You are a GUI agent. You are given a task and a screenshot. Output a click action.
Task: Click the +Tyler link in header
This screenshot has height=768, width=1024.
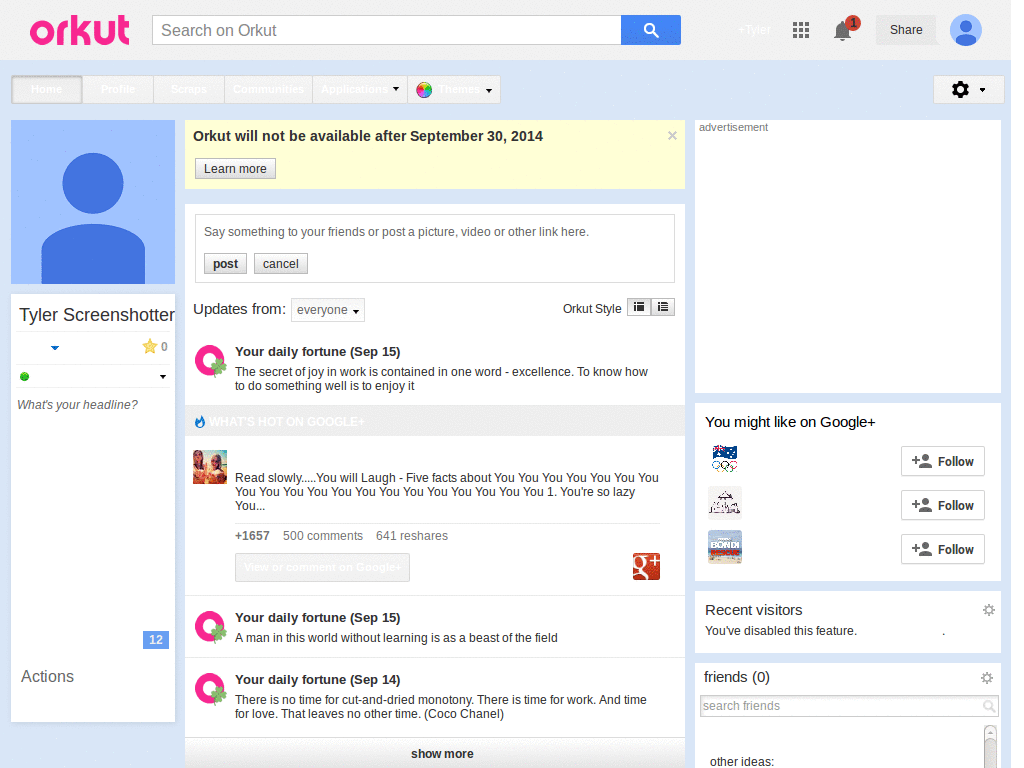(754, 30)
